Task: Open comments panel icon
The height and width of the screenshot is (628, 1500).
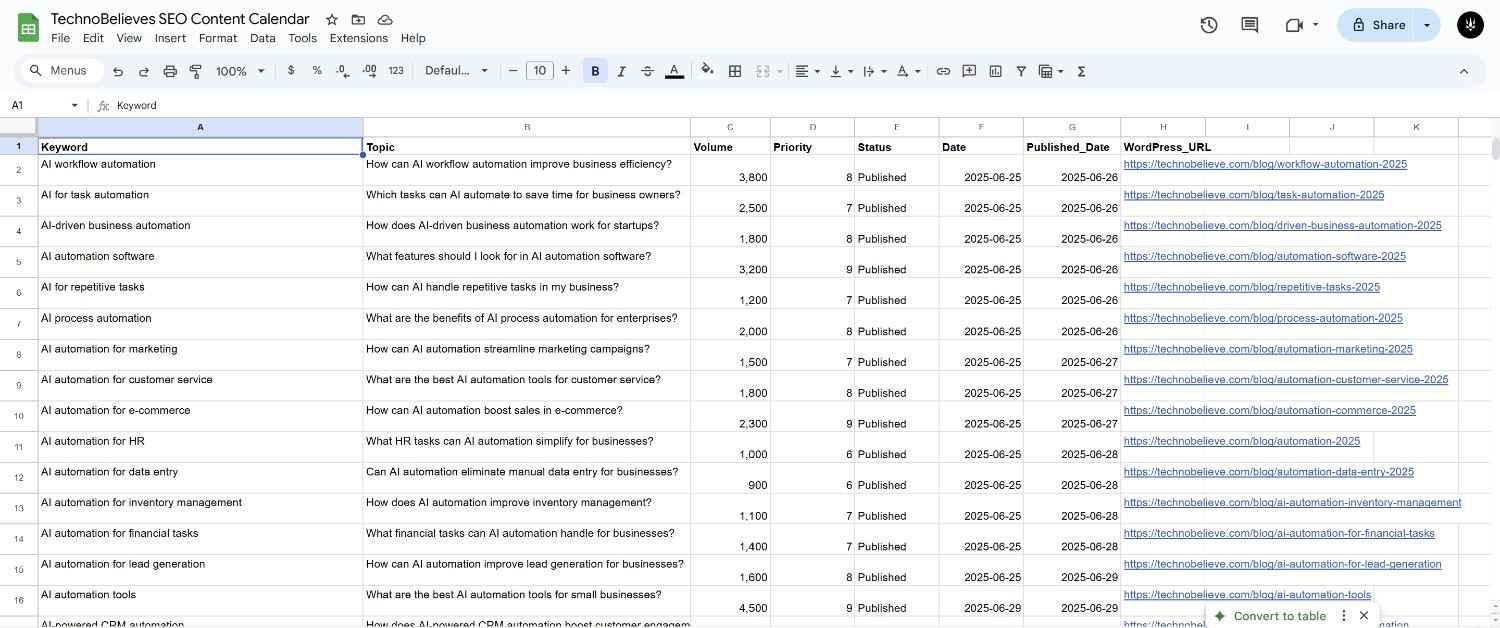Action: pos(1249,25)
